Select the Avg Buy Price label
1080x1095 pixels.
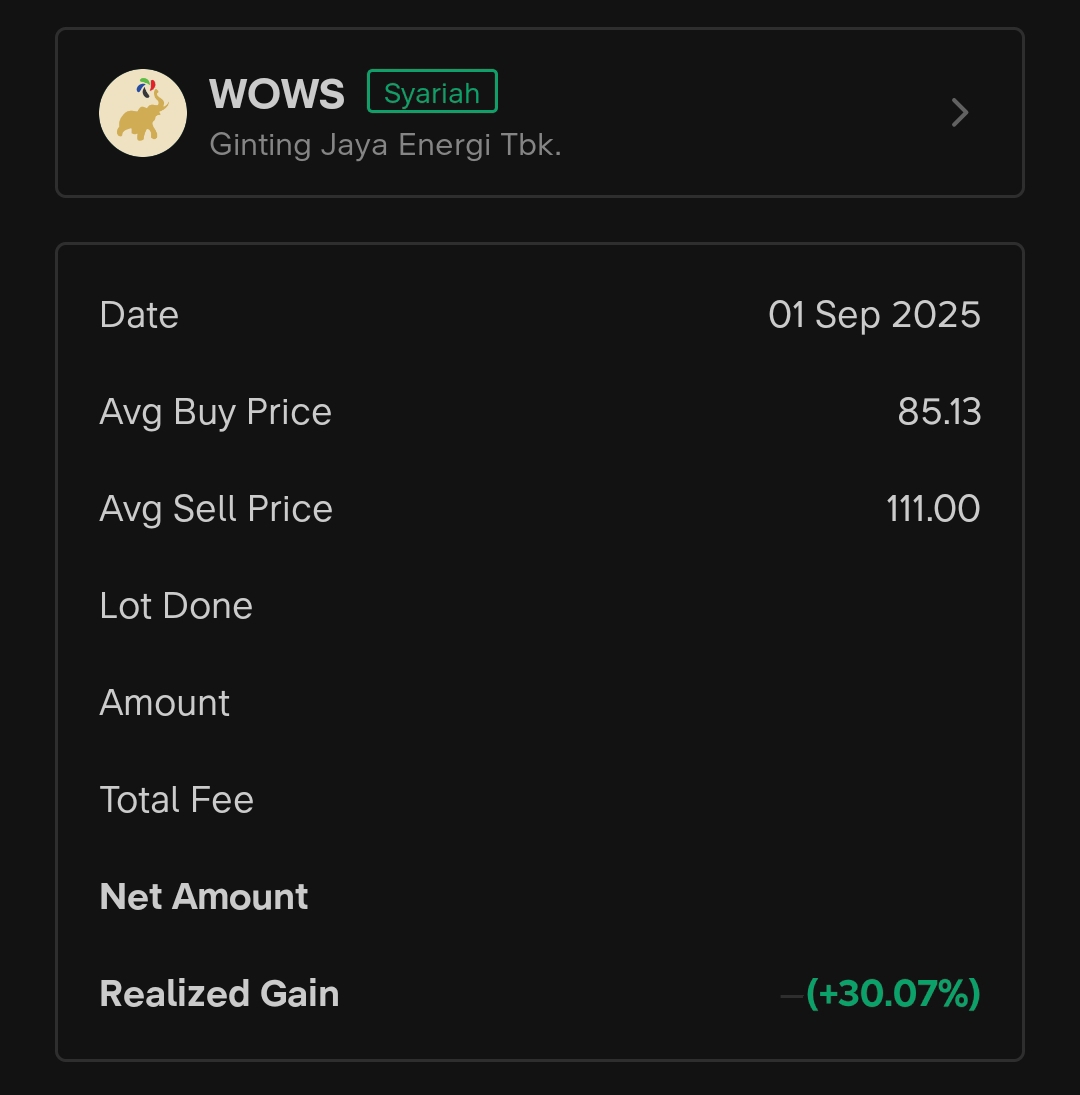pyautogui.click(x=215, y=412)
